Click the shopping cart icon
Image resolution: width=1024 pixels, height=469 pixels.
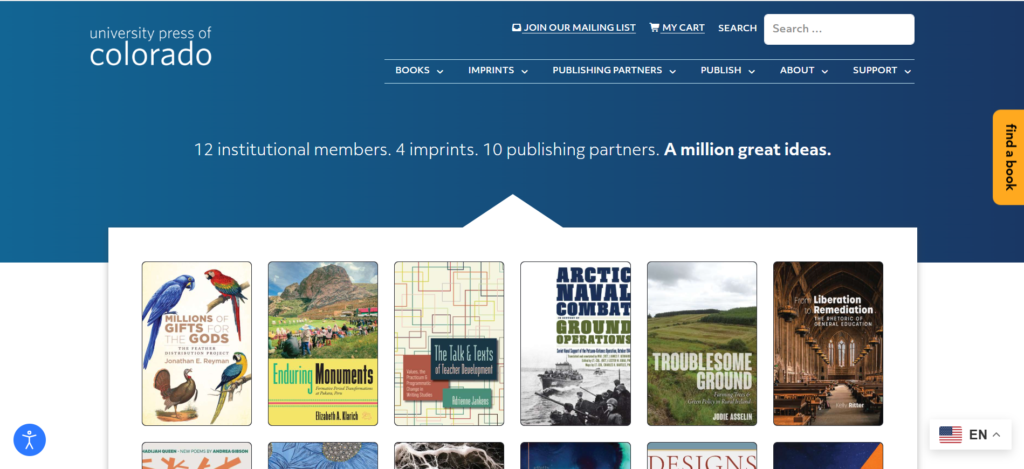654,28
